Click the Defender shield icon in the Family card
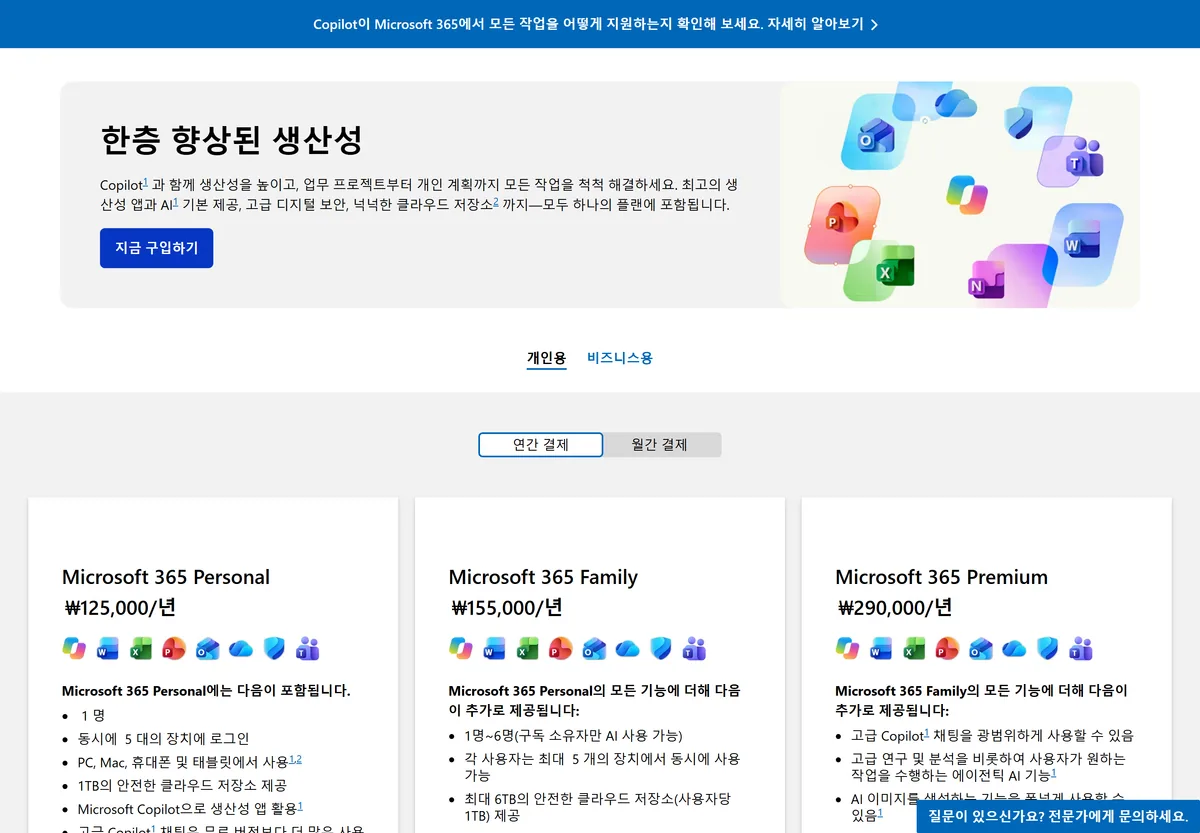1200x833 pixels. pyautogui.click(x=660, y=648)
